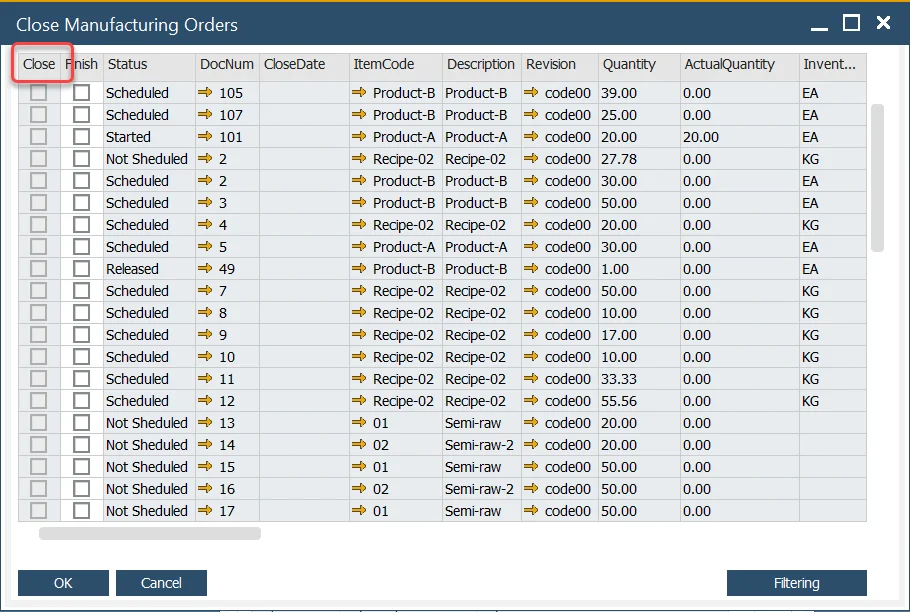Open the Filtering dialog
The image size is (910, 612).
click(796, 582)
